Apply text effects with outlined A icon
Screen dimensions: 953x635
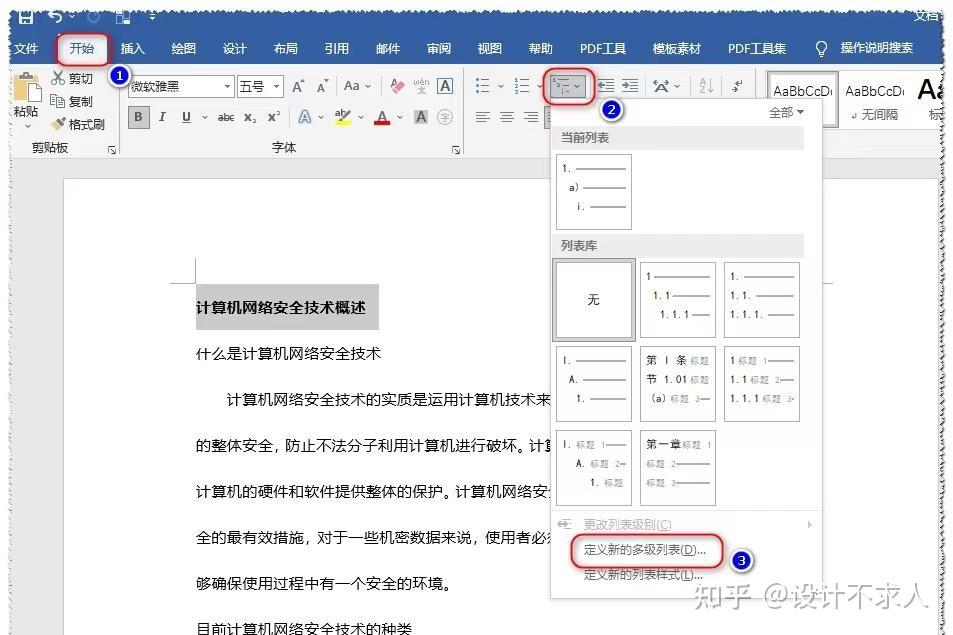[304, 117]
